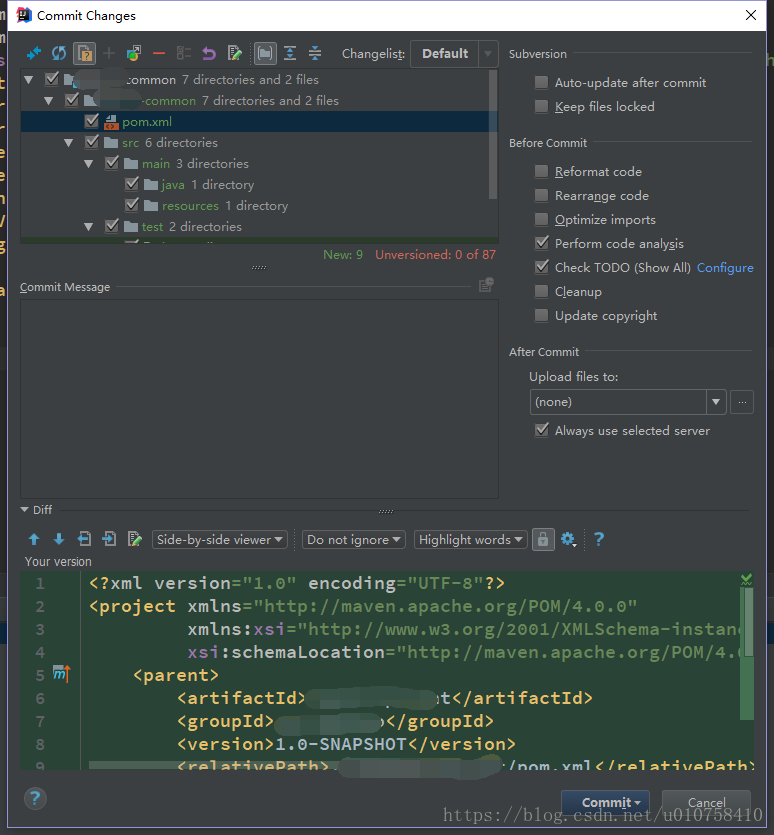Open the Changelist Default dropdown
The height and width of the screenshot is (835, 774).
(454, 54)
